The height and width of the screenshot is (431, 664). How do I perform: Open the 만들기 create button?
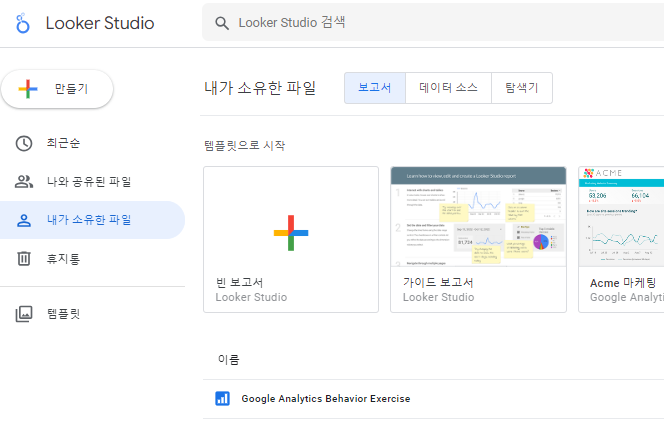pos(57,89)
